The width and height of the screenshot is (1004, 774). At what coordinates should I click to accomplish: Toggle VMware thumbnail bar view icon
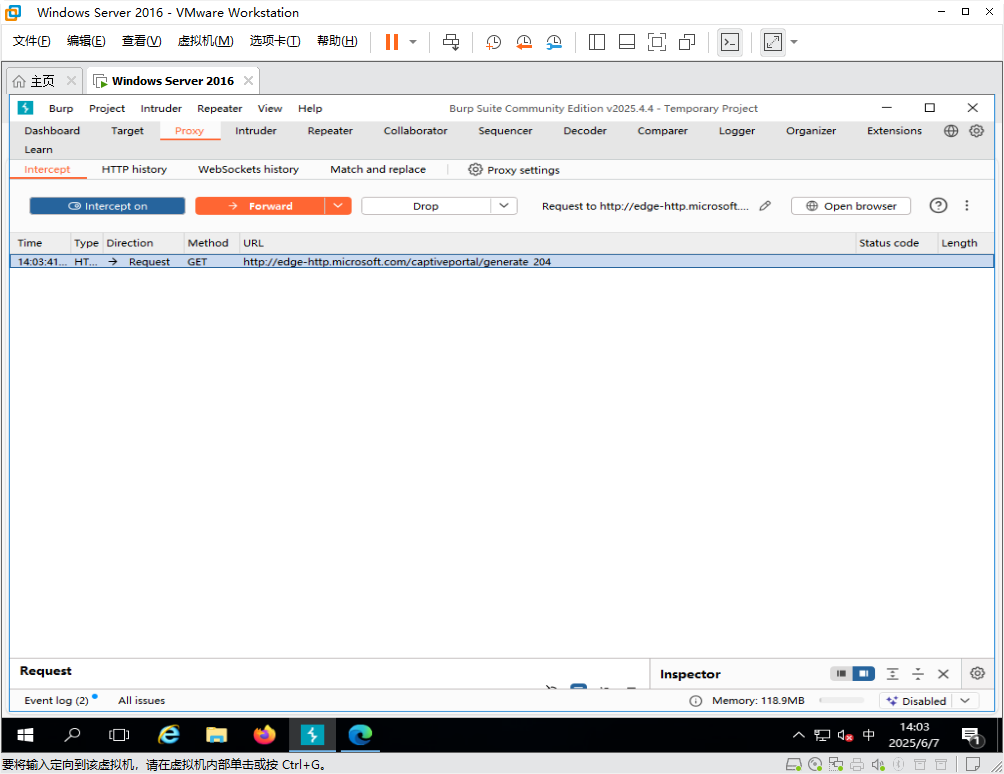click(627, 42)
